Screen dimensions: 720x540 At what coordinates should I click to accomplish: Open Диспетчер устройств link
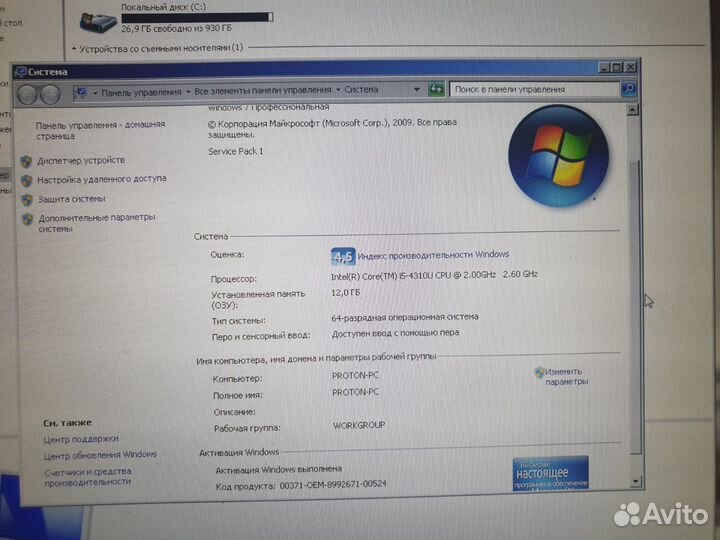click(x=81, y=160)
